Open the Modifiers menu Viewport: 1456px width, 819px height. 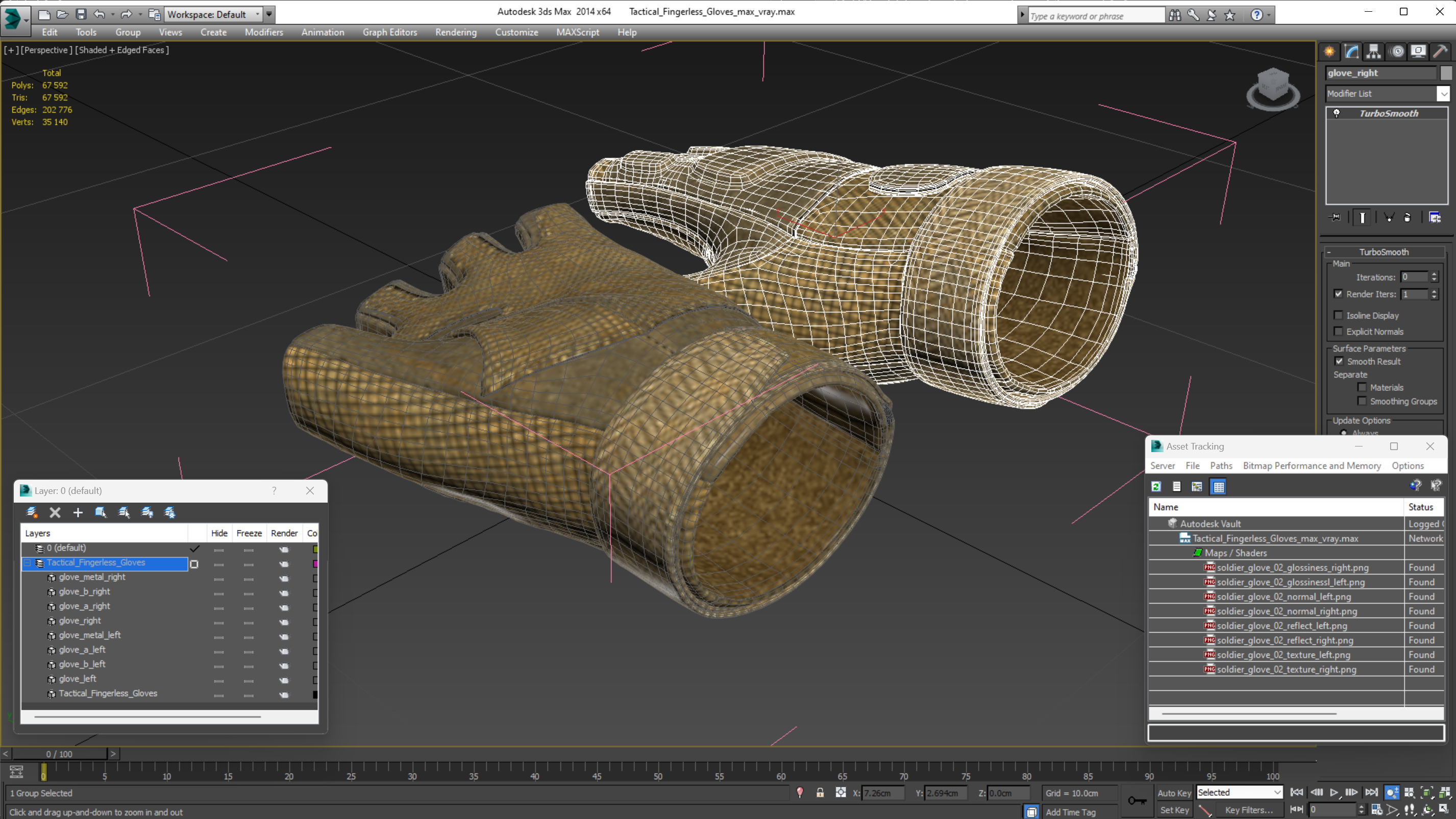(264, 32)
